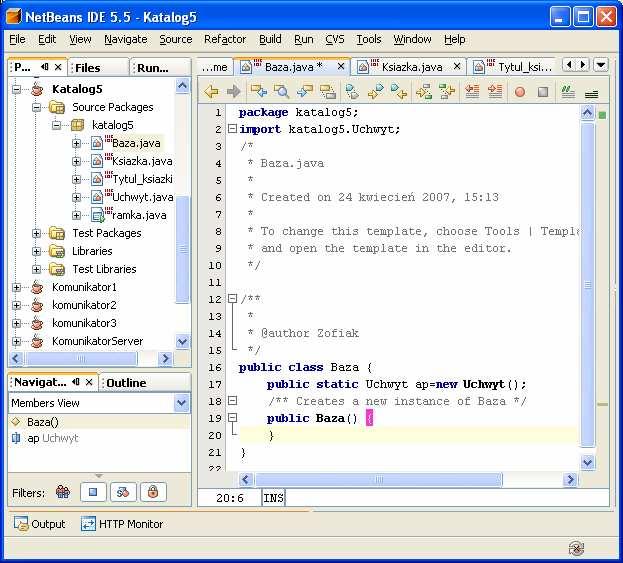Click the Find Selection magnifier icon

pos(282,91)
